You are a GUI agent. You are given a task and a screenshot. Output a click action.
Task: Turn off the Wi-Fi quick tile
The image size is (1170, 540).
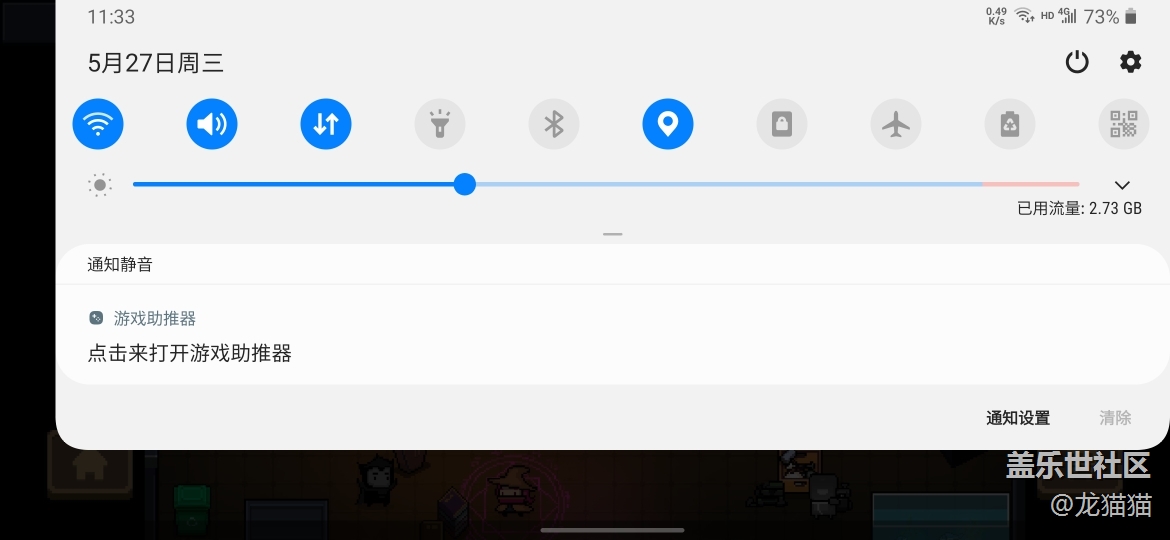[x=98, y=124]
